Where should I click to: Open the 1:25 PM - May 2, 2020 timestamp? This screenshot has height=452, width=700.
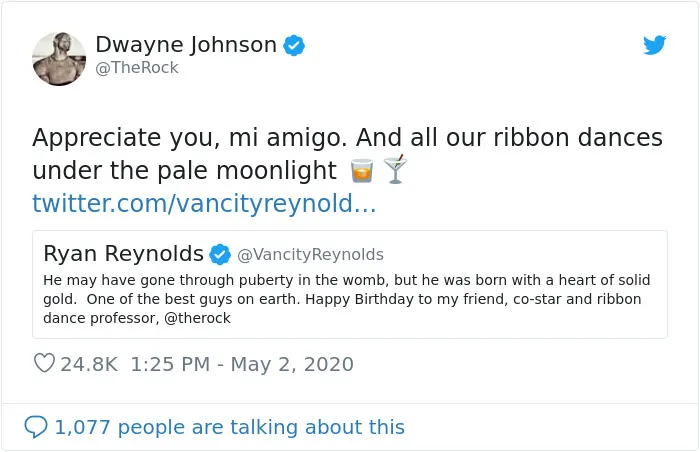click(x=242, y=364)
